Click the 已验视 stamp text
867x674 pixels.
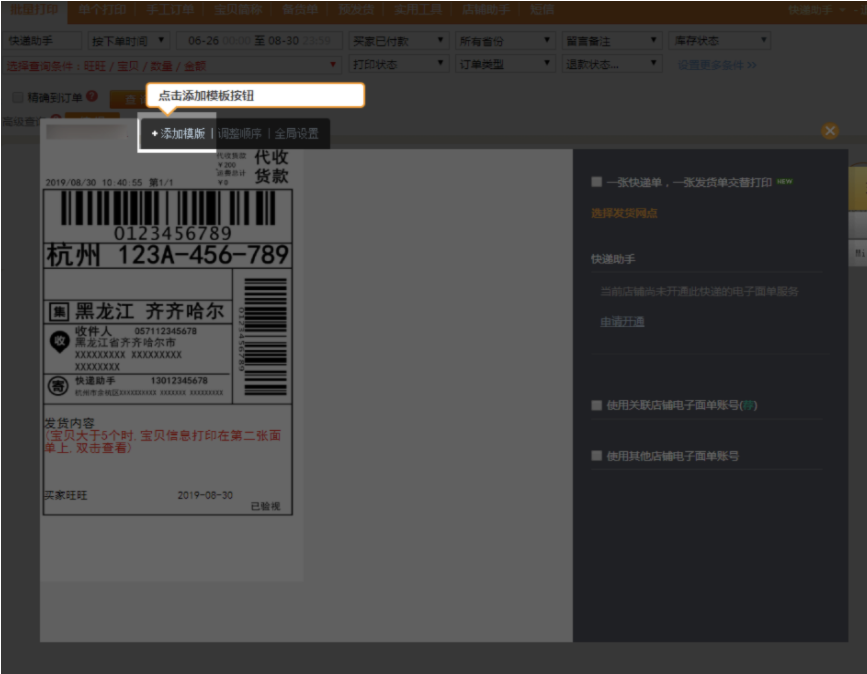[x=265, y=506]
